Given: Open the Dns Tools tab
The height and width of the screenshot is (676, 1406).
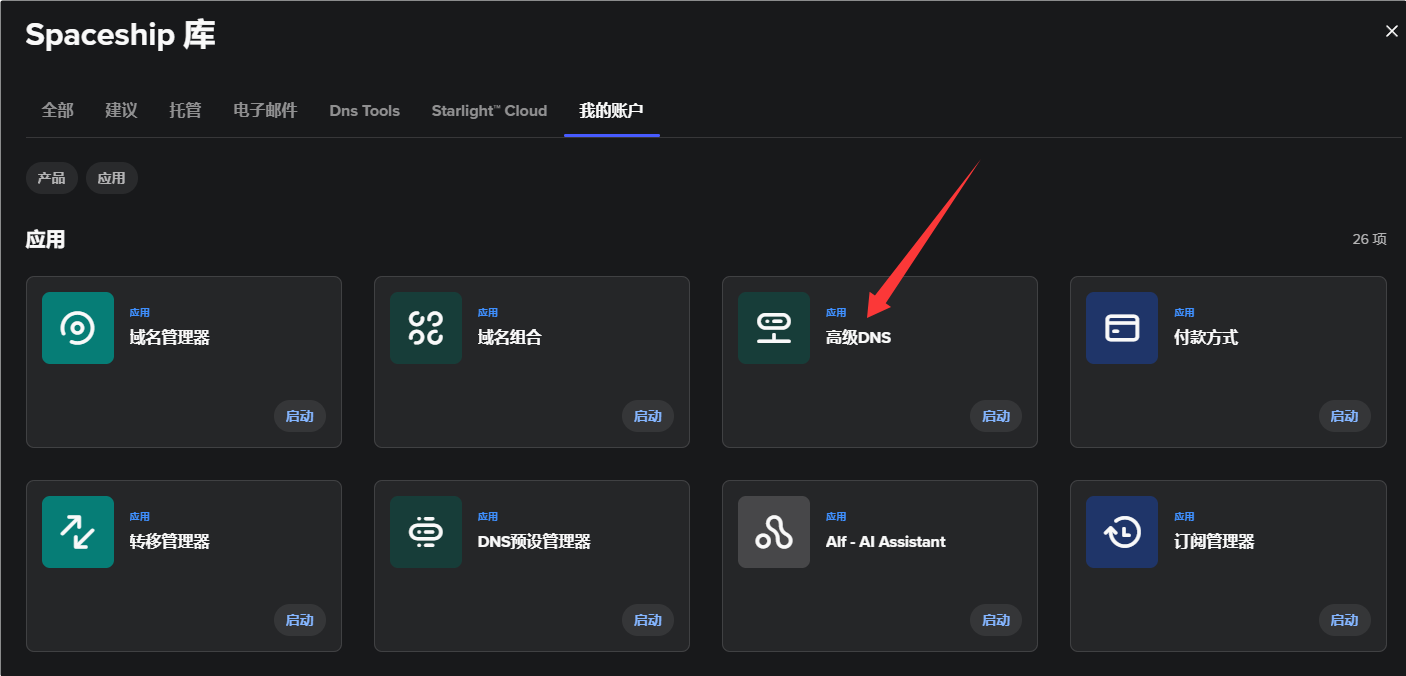Looking at the screenshot, I should point(364,111).
